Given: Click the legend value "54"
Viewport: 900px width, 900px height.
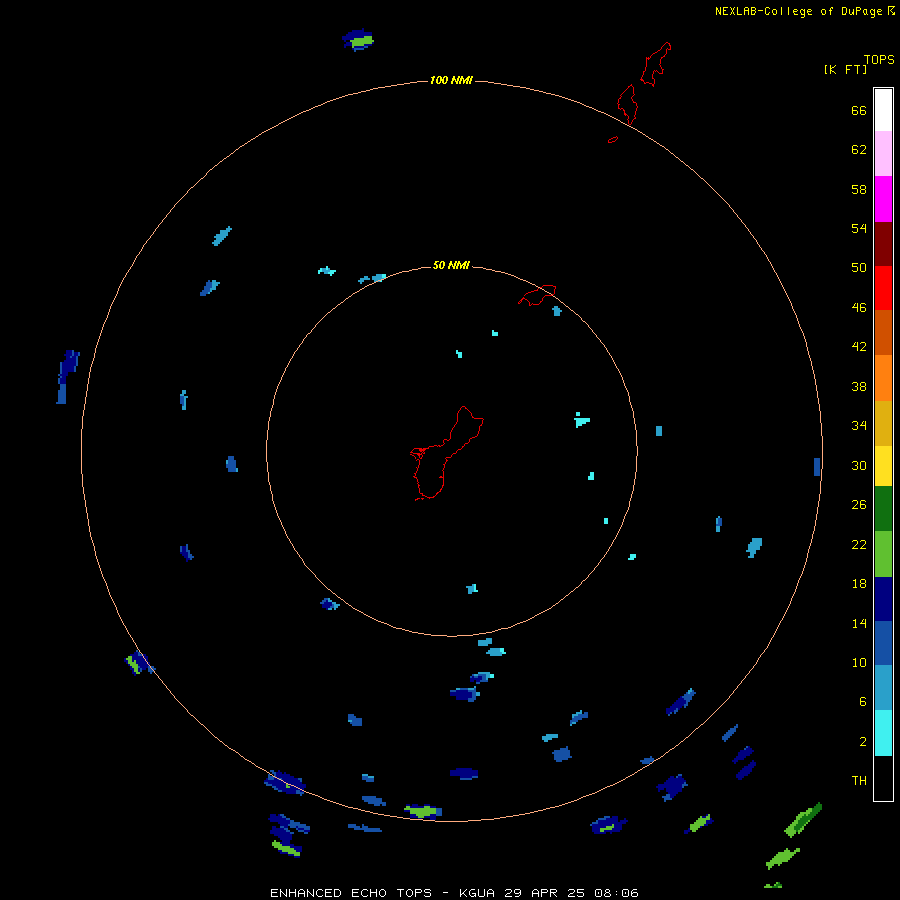Looking at the screenshot, I should point(859,228).
